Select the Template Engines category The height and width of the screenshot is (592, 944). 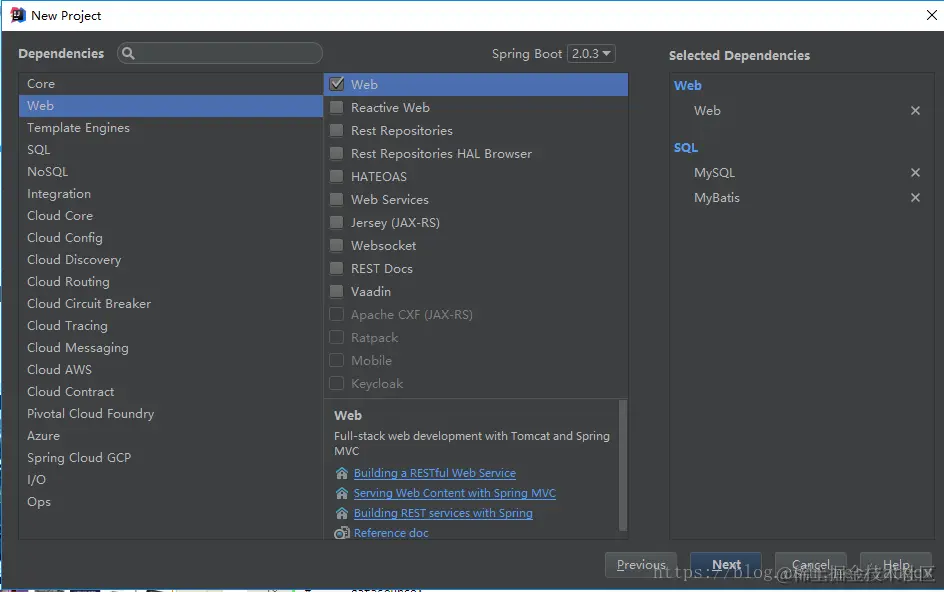tap(171, 128)
